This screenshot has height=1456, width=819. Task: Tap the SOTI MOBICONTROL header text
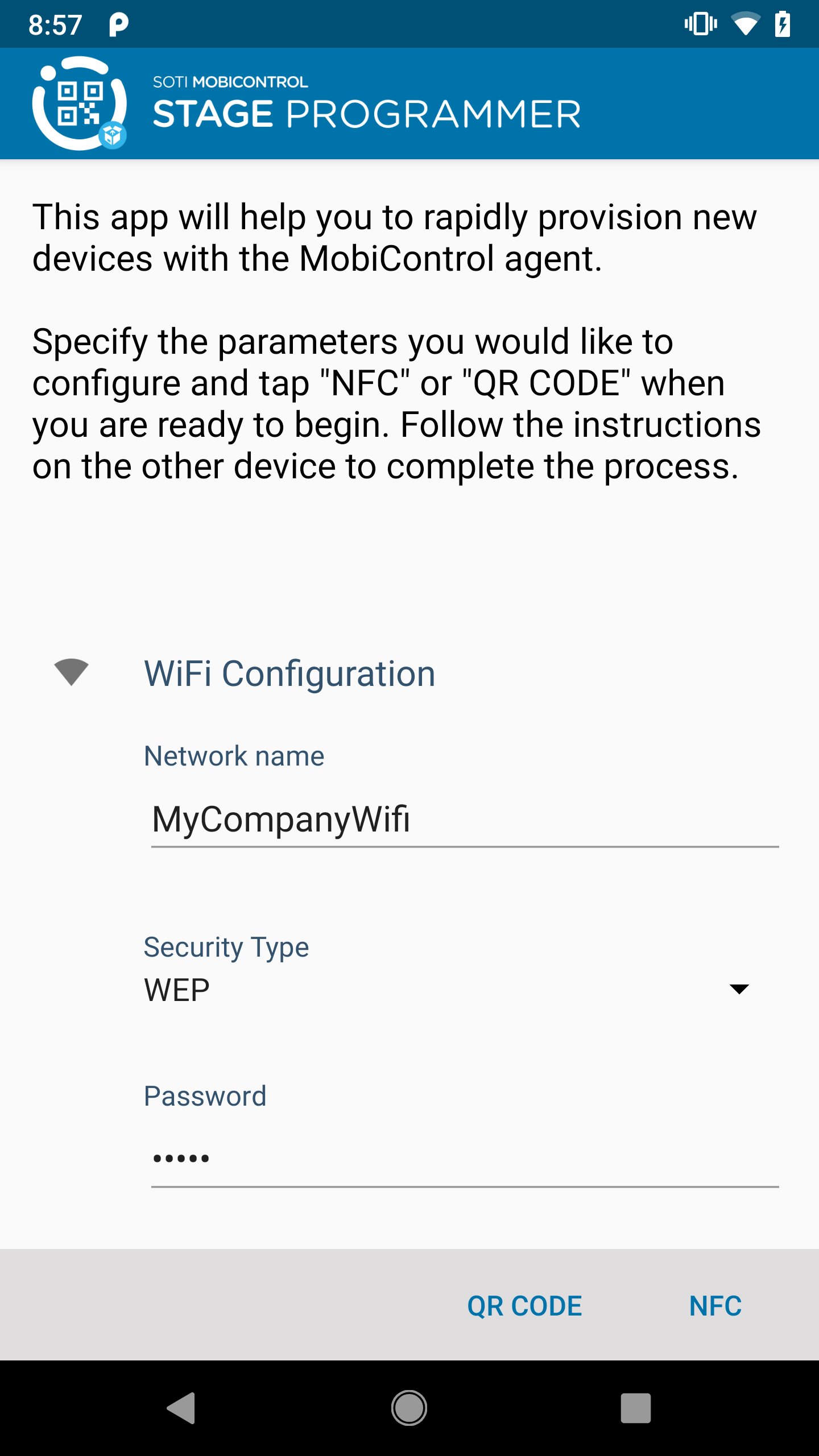230,82
